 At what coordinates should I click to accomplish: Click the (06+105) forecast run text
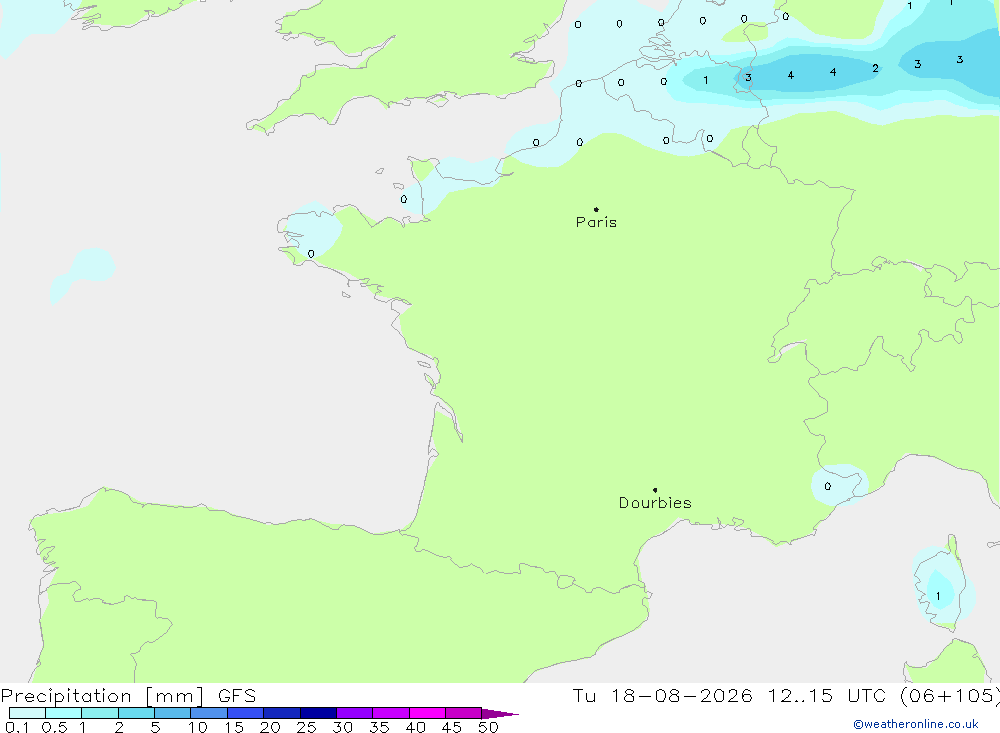tap(950, 696)
